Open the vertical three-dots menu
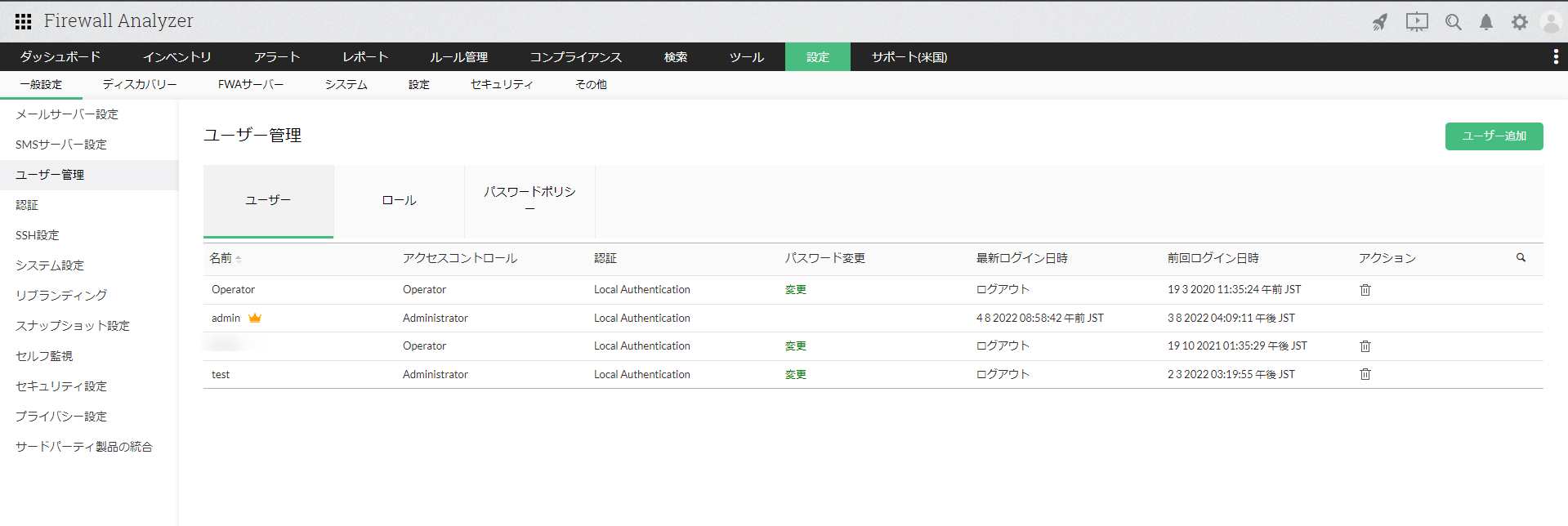 click(1555, 56)
